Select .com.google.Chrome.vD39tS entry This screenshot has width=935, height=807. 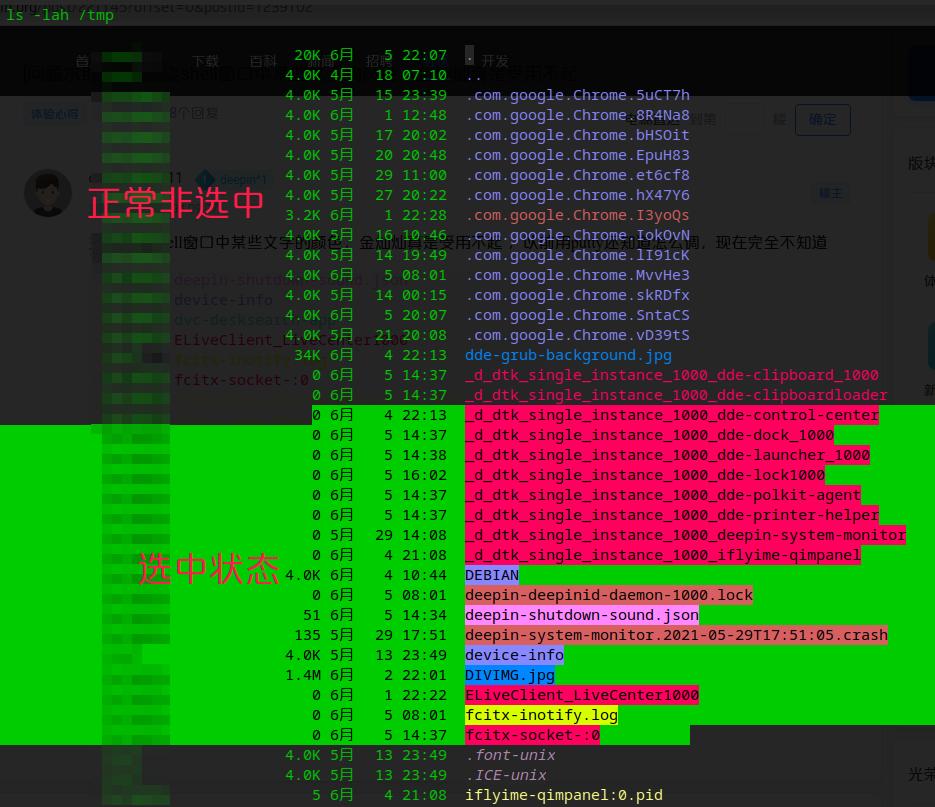click(x=577, y=335)
